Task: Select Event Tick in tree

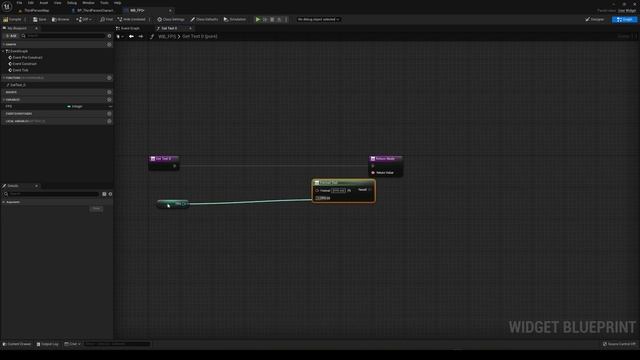Action: point(20,70)
